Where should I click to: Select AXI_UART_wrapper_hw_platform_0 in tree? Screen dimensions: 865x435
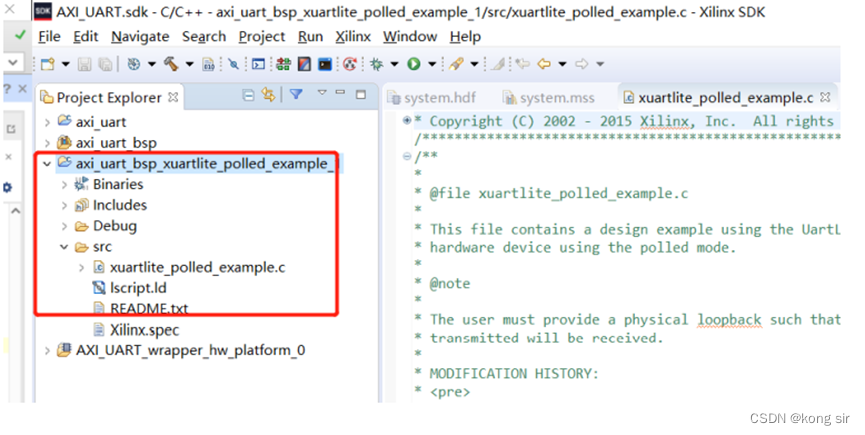pos(181,351)
